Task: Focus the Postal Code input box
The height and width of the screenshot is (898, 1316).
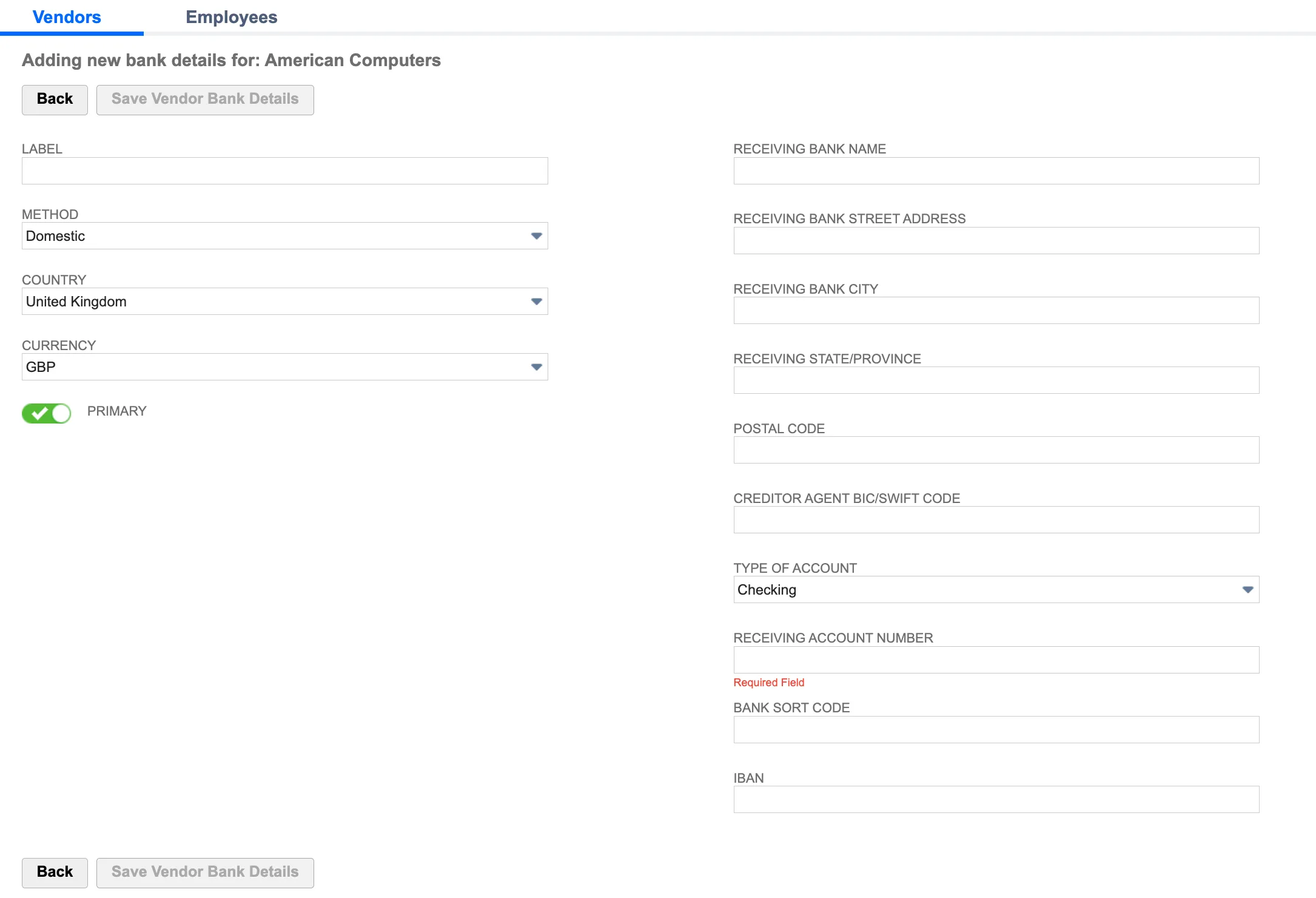Action: (996, 450)
